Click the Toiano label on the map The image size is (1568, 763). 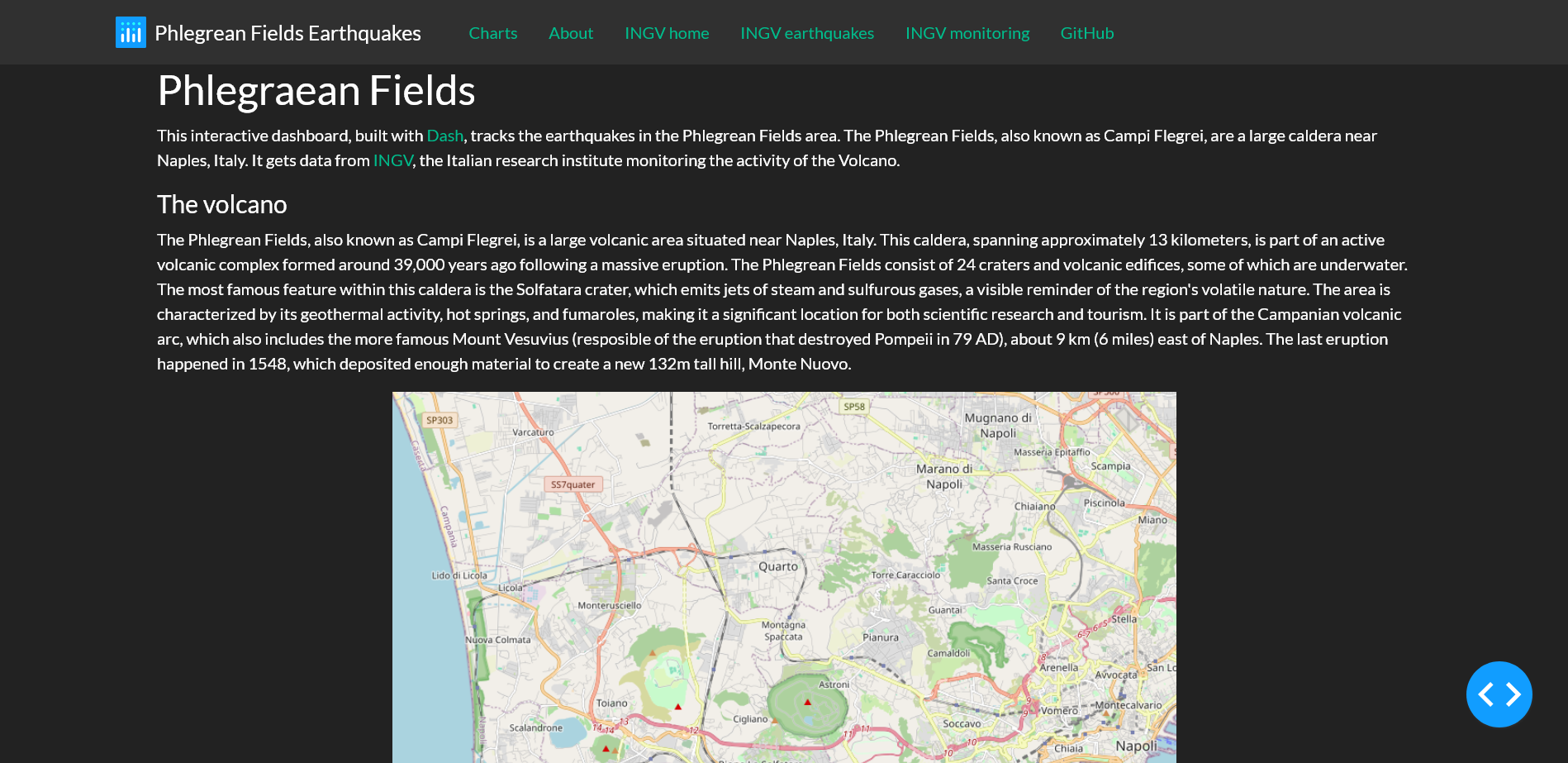(612, 703)
